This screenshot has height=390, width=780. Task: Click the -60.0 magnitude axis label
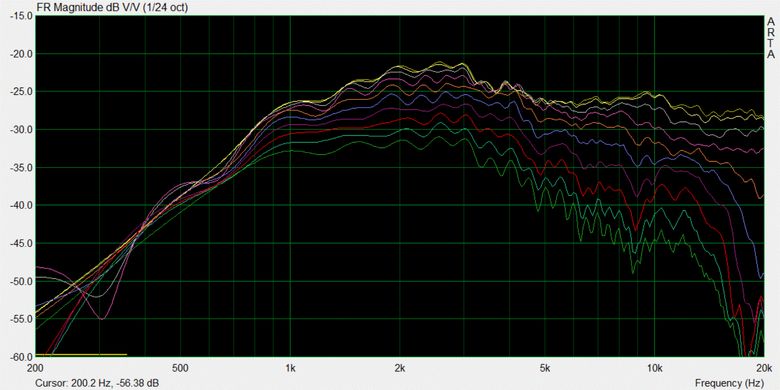[21, 357]
